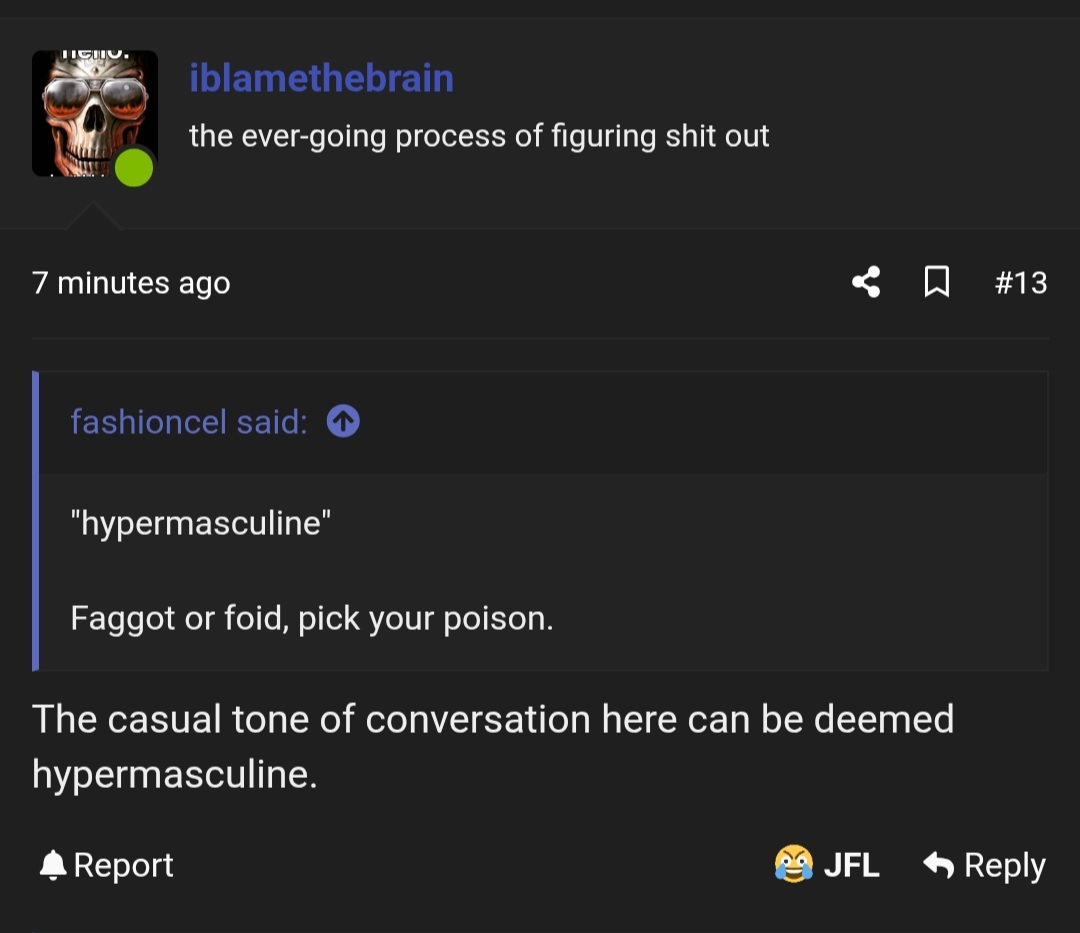Open the "7 minutes ago" timestamp permalink
Viewport: 1080px width, 933px height.
tap(131, 283)
